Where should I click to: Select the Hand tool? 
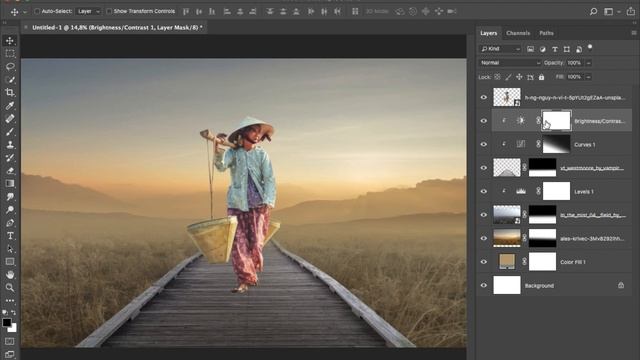(10, 275)
